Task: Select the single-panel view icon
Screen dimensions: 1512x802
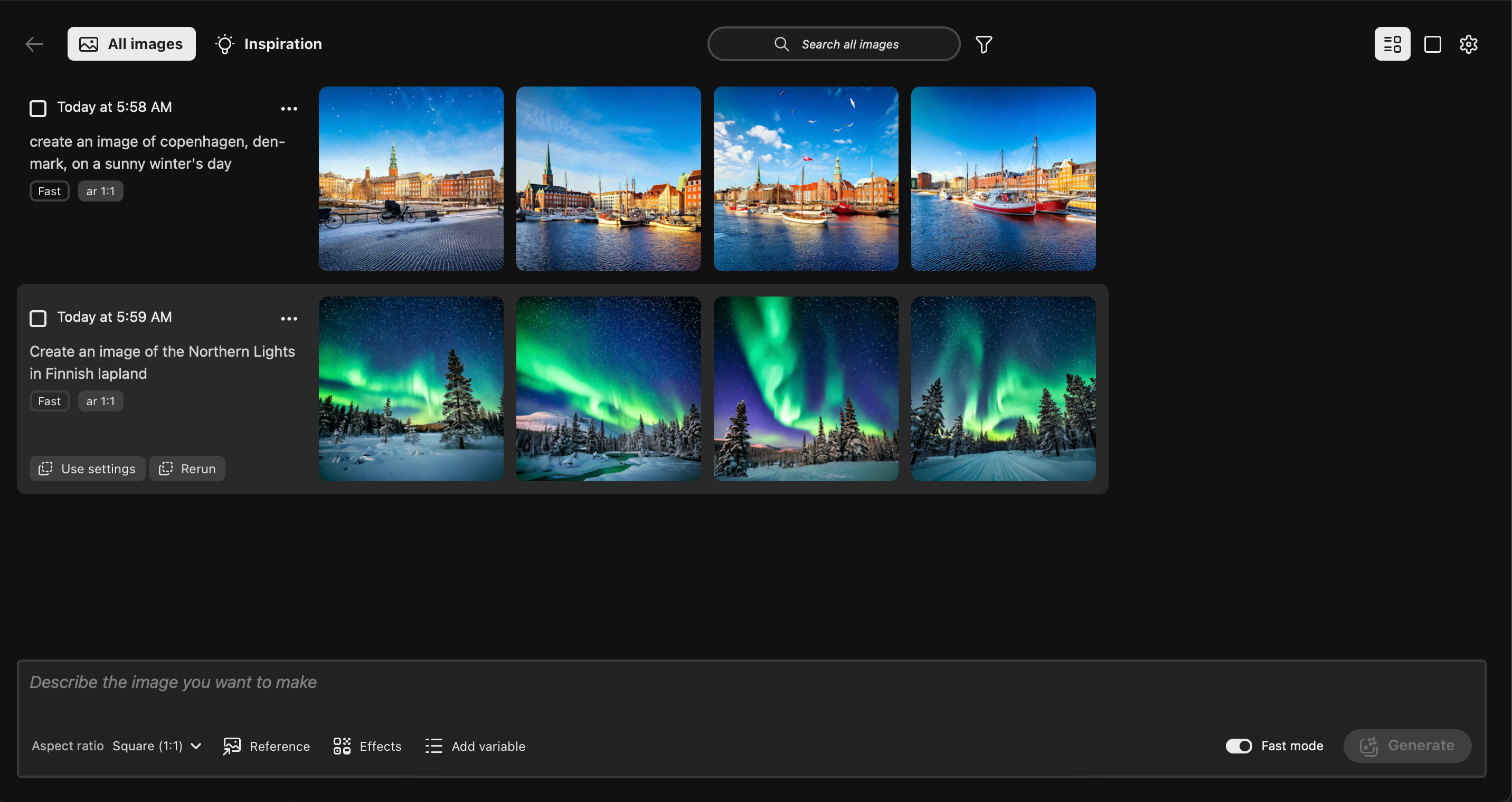Action: pyautogui.click(x=1433, y=43)
